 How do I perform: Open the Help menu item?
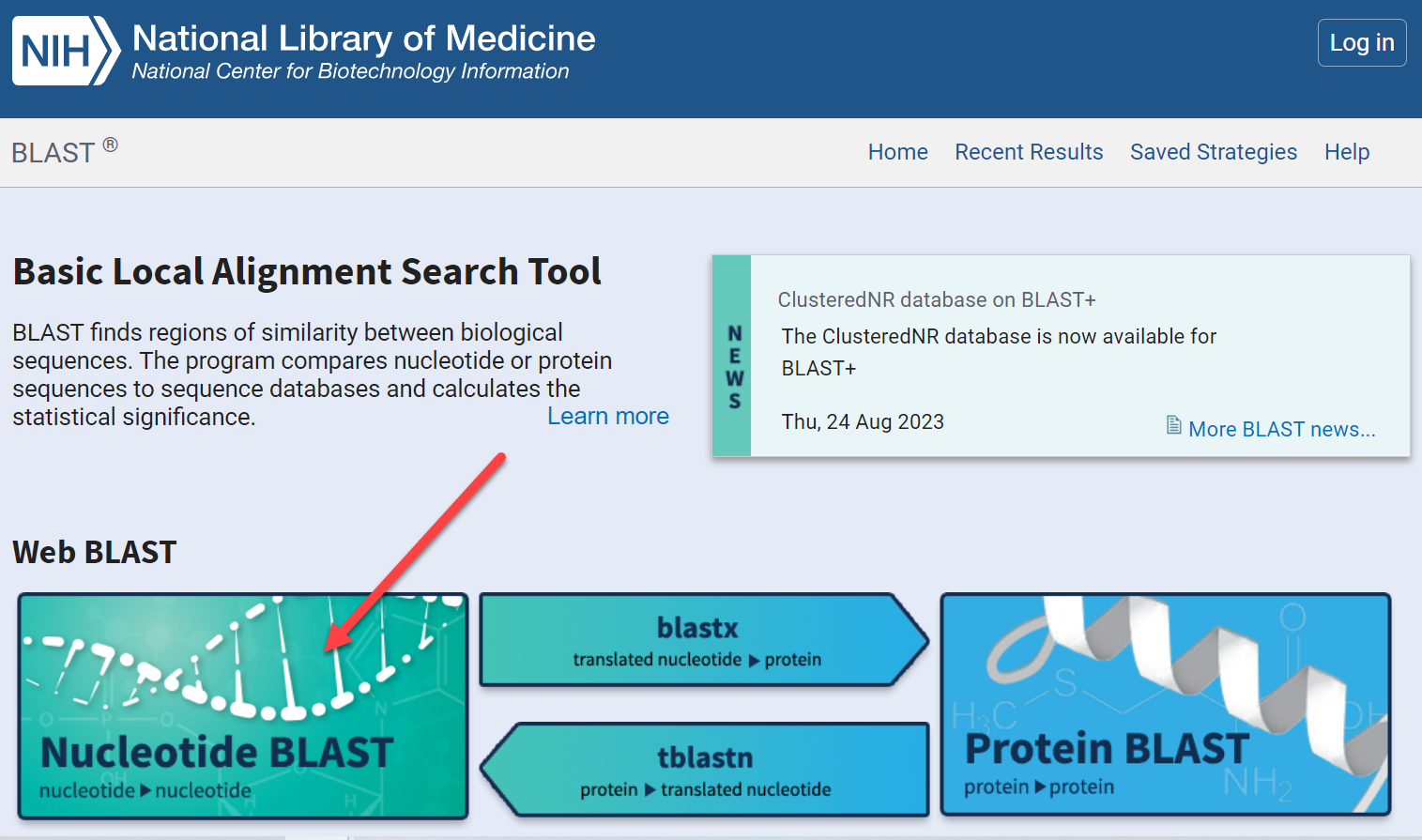[1347, 152]
